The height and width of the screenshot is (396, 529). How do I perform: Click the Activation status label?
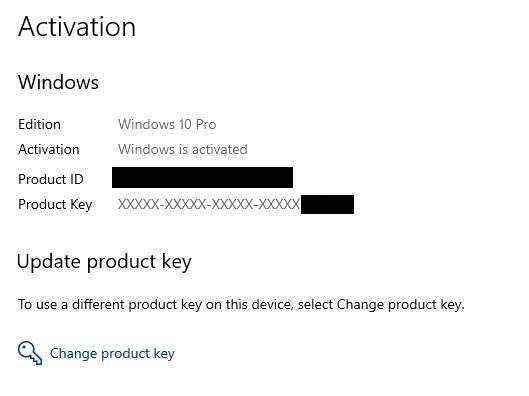49,149
